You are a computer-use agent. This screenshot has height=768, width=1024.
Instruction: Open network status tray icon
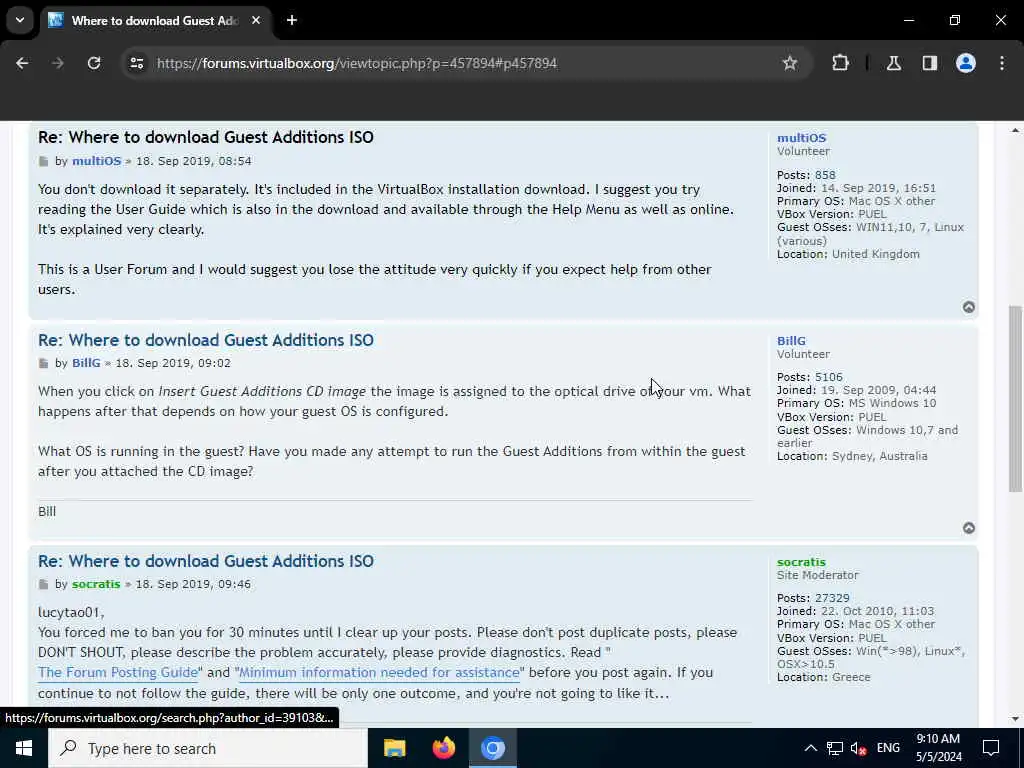coord(834,748)
